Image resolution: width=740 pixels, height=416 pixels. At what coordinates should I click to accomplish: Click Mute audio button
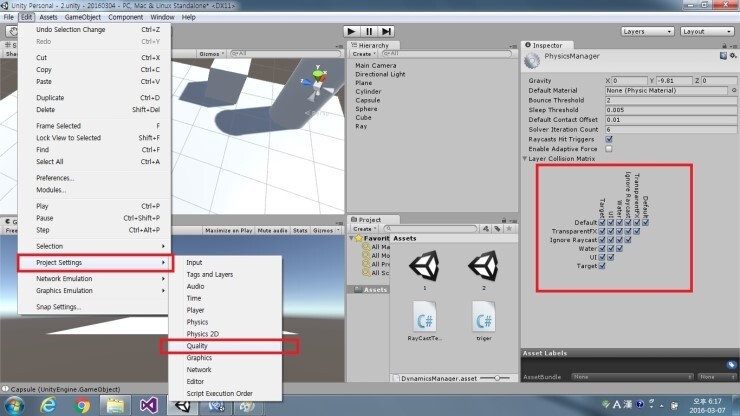pyautogui.click(x=272, y=230)
